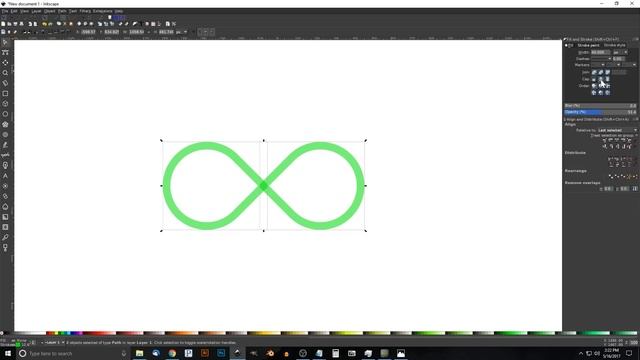Switch to the Stroke paint tab
640x360 pixels.
[589, 45]
